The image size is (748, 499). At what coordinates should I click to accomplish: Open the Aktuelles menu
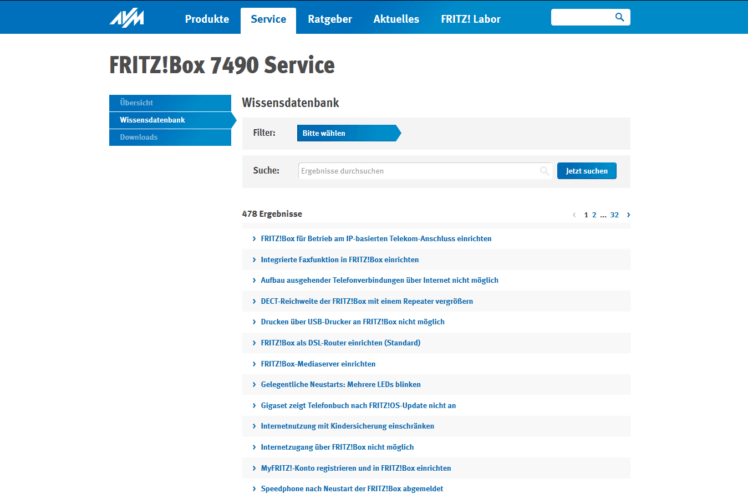pos(396,19)
